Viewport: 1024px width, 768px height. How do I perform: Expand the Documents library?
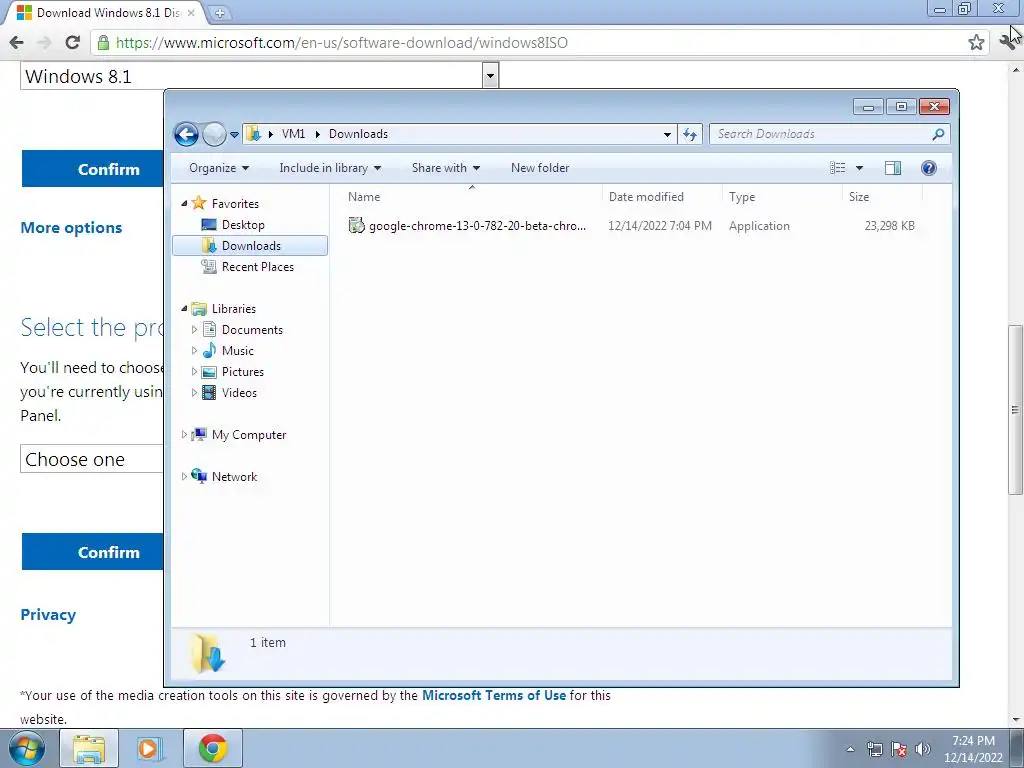tap(194, 330)
